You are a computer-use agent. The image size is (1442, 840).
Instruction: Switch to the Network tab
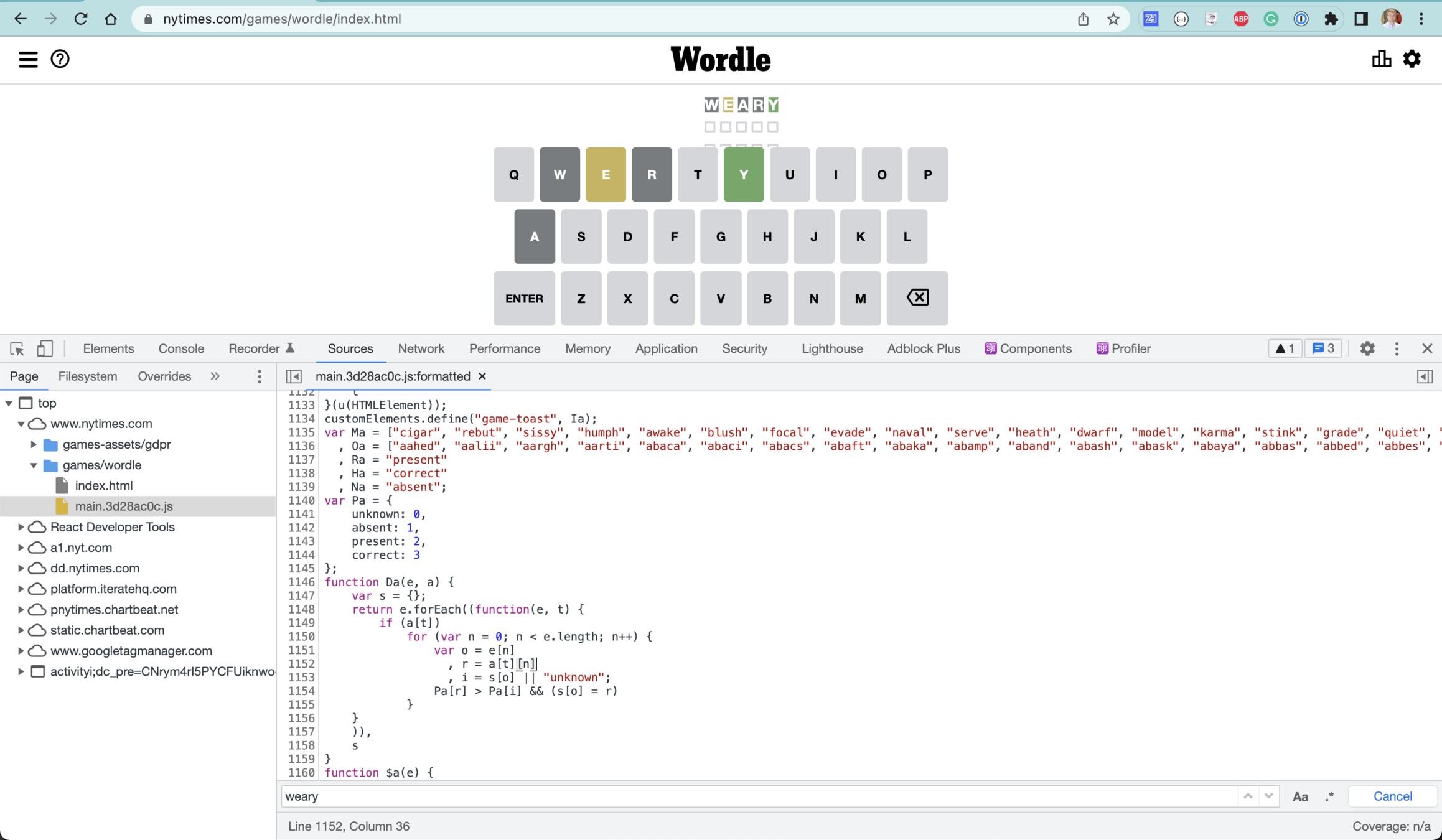[421, 348]
